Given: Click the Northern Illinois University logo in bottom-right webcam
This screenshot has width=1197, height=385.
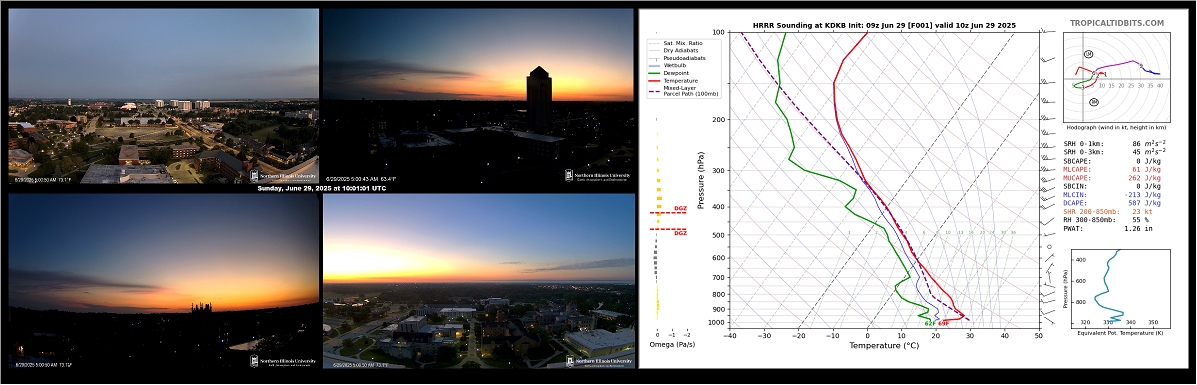Looking at the screenshot, I should pyautogui.click(x=598, y=360).
